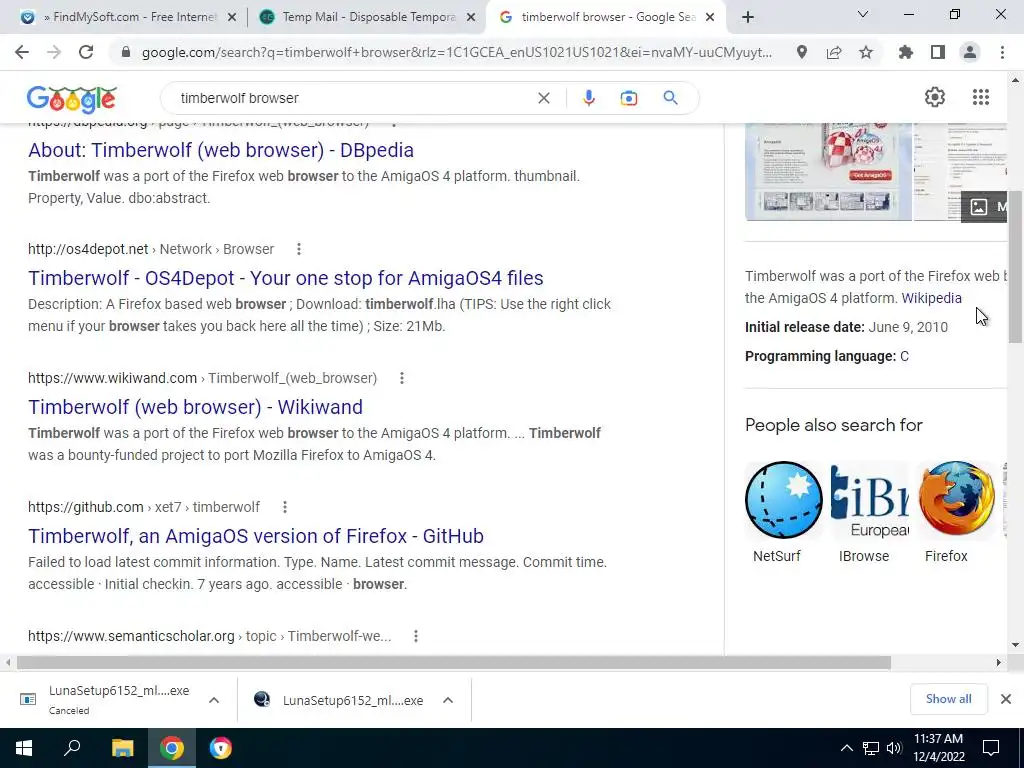Reload the Google search page

point(86,52)
